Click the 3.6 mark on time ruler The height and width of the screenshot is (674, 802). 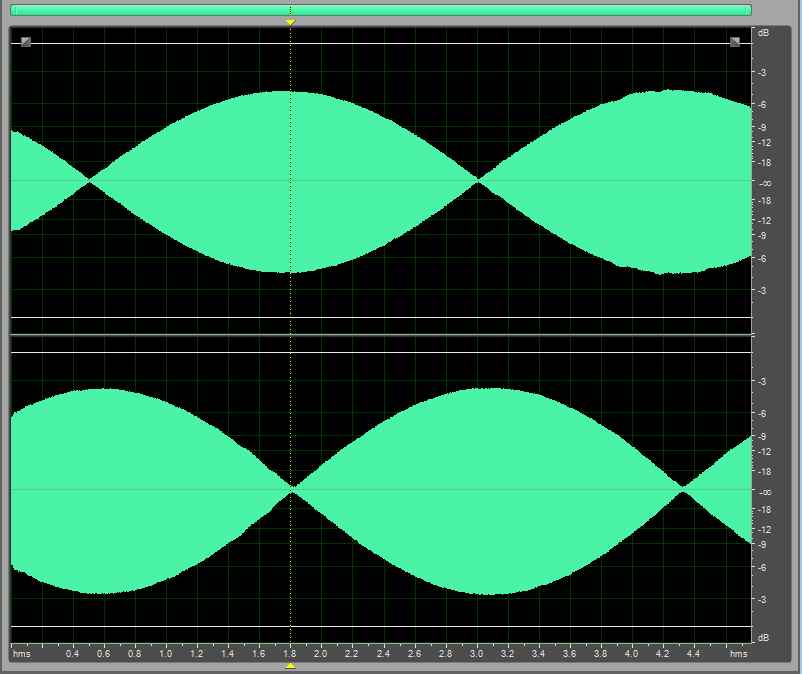[569, 654]
